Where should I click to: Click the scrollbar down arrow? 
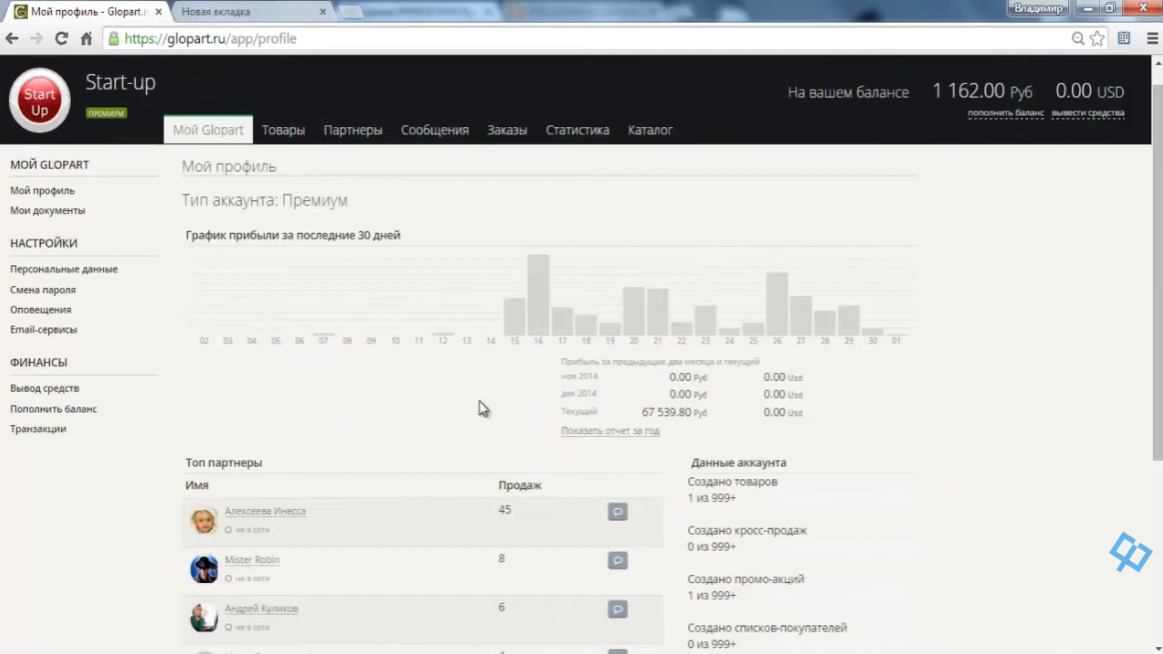[1157, 648]
